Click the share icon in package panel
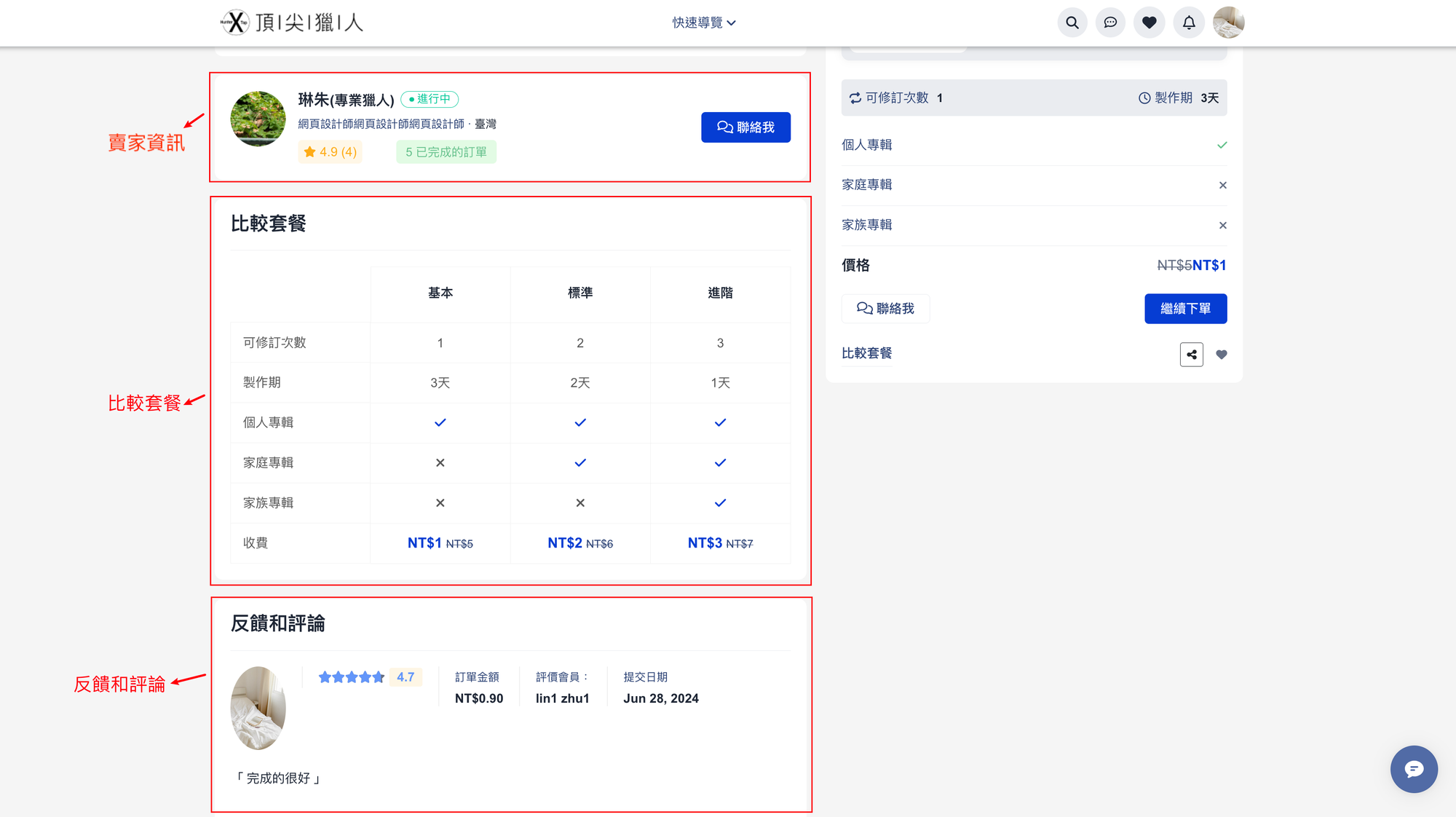Screen dimensions: 1456x817 tap(1192, 355)
